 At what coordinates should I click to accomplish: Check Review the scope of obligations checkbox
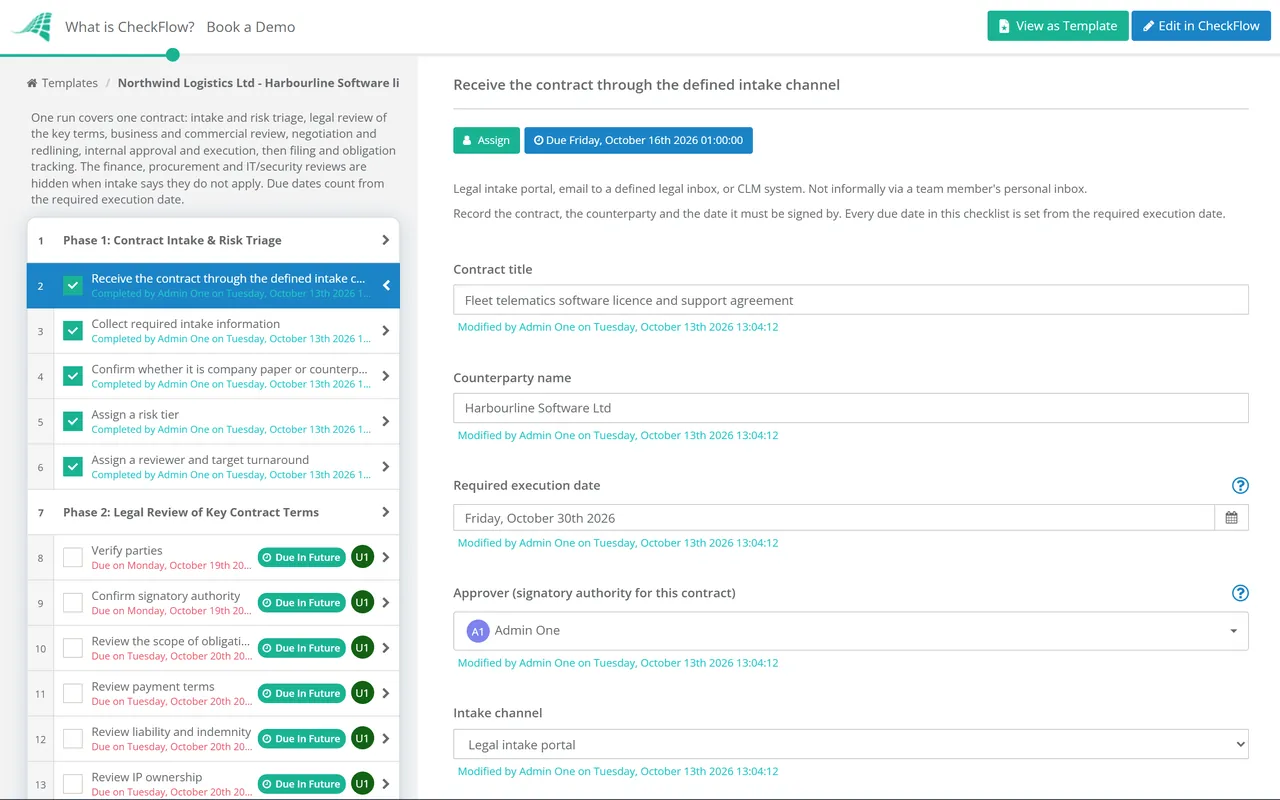tap(73, 648)
